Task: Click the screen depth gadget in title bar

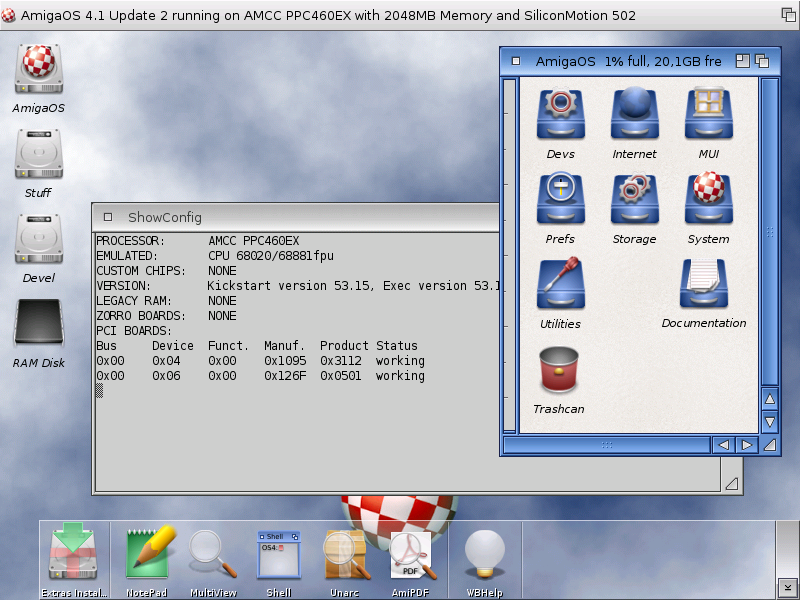Action: (789, 15)
